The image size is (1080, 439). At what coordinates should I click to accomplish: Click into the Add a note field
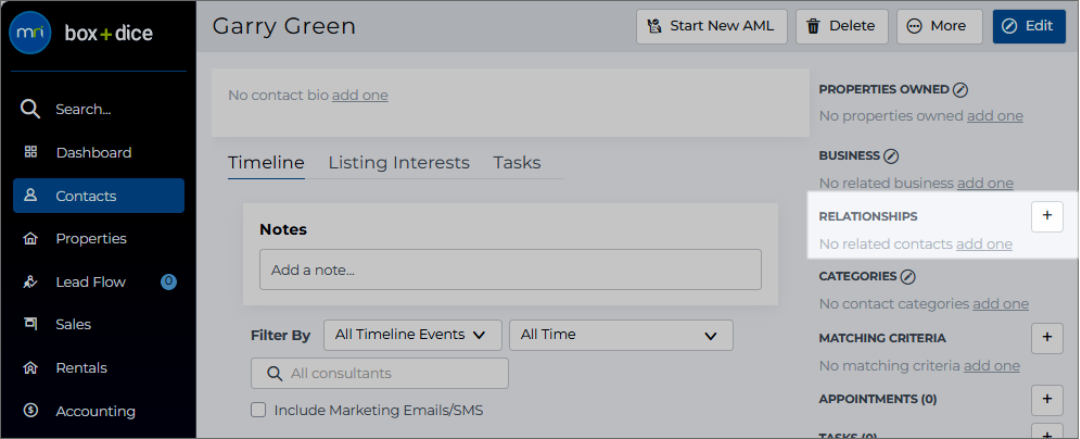(x=510, y=269)
